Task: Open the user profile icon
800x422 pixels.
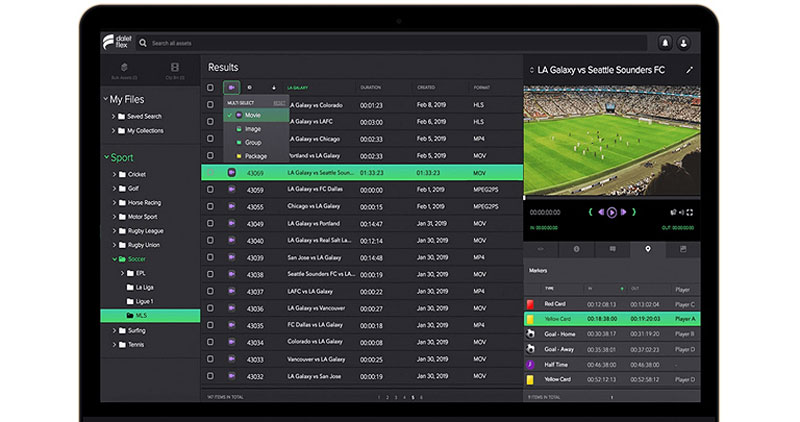Action: click(684, 43)
